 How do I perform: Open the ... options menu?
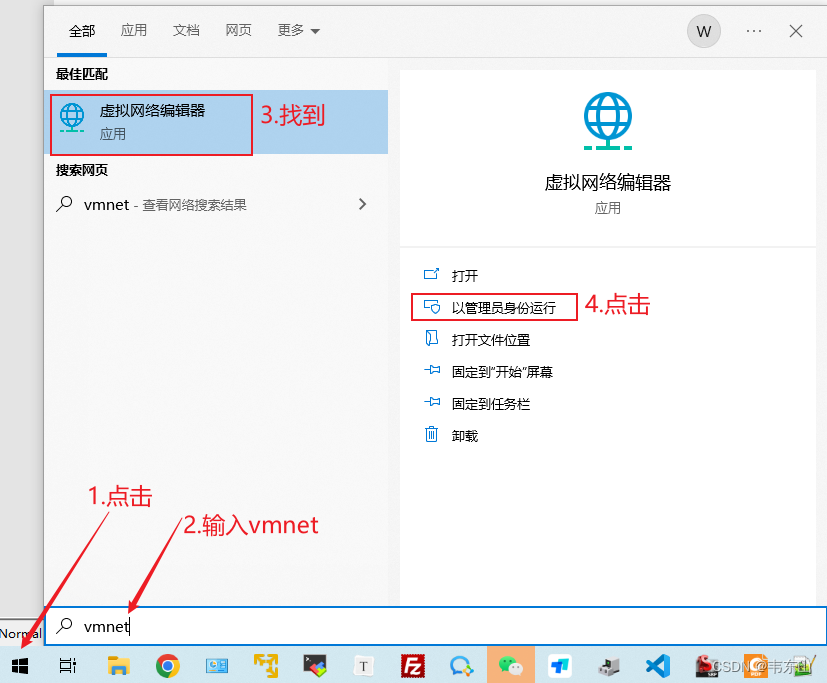pos(753,31)
